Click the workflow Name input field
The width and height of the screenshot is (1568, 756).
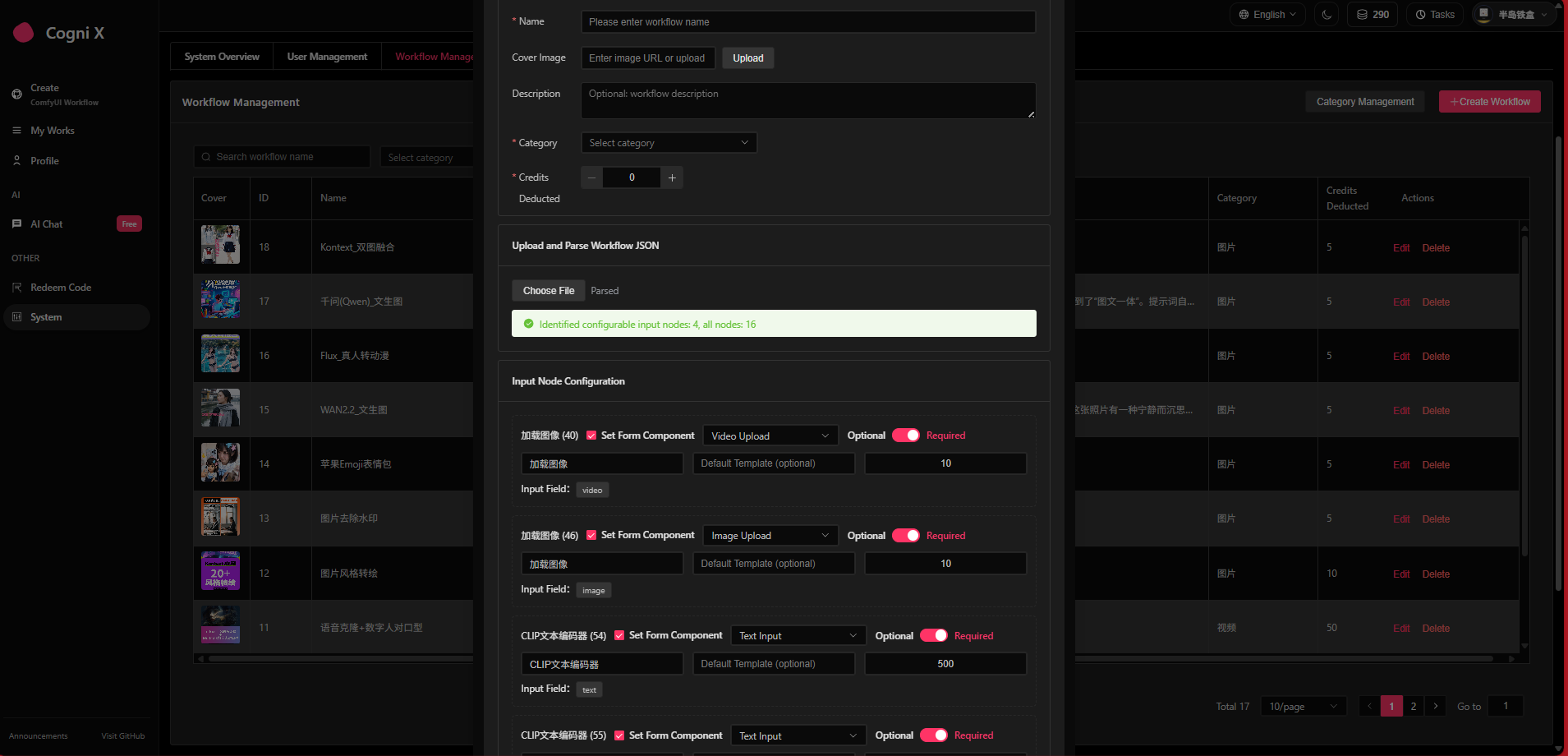click(x=807, y=22)
